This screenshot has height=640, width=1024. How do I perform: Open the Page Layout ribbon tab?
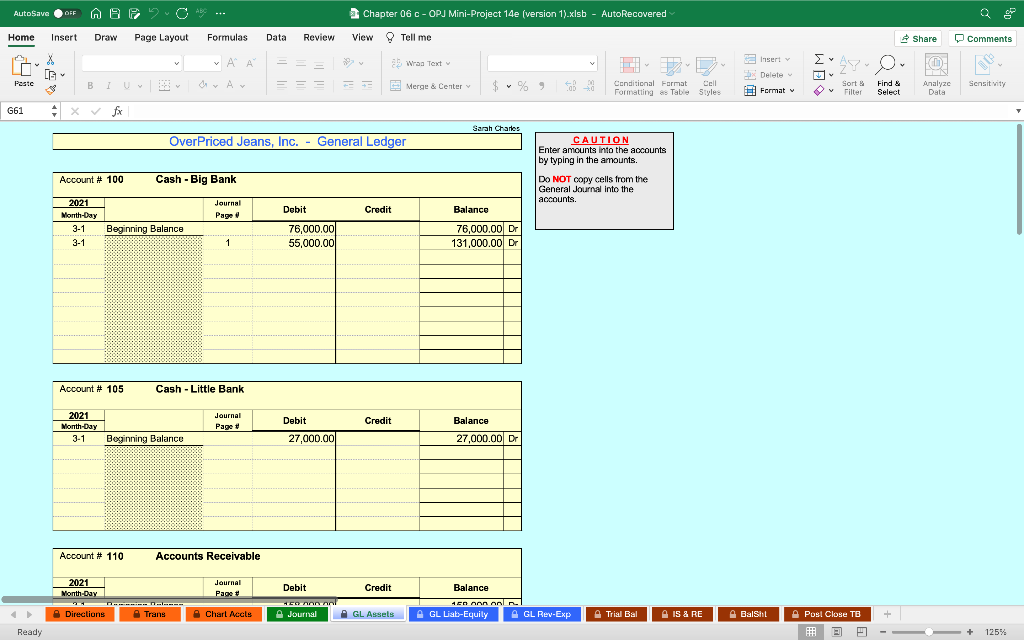pyautogui.click(x=161, y=37)
